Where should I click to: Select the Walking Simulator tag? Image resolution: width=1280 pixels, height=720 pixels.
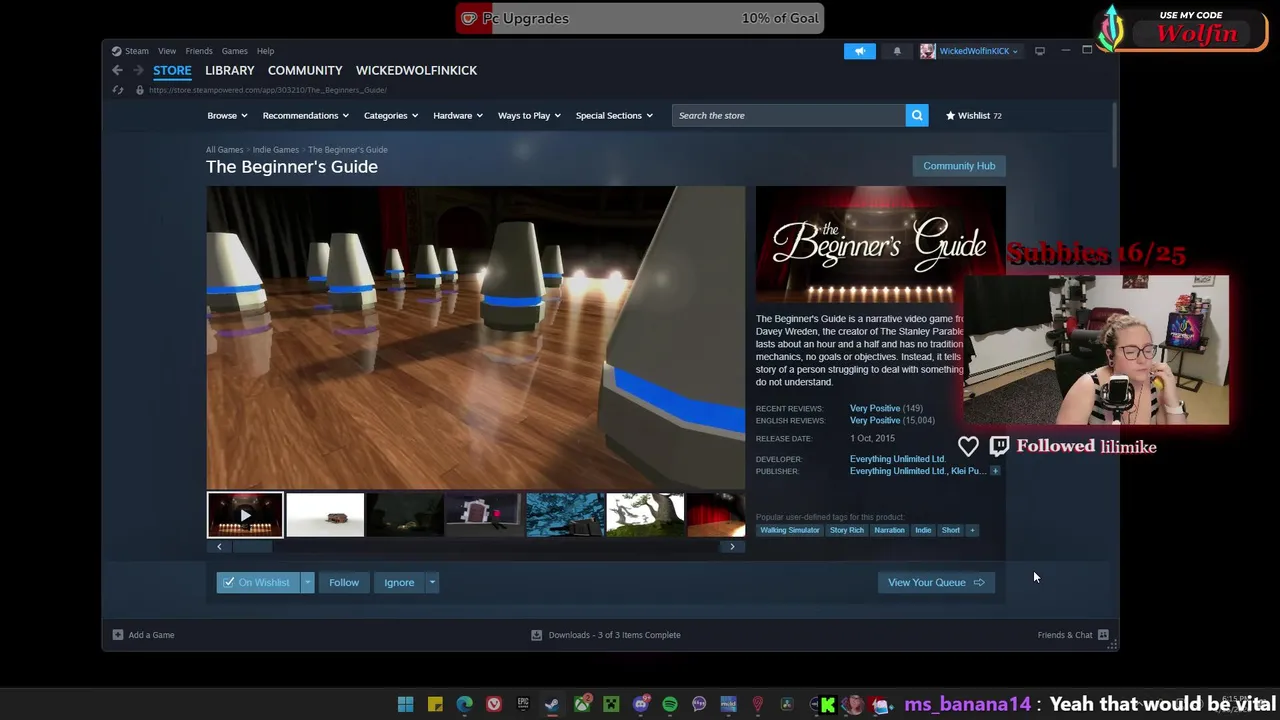point(789,530)
